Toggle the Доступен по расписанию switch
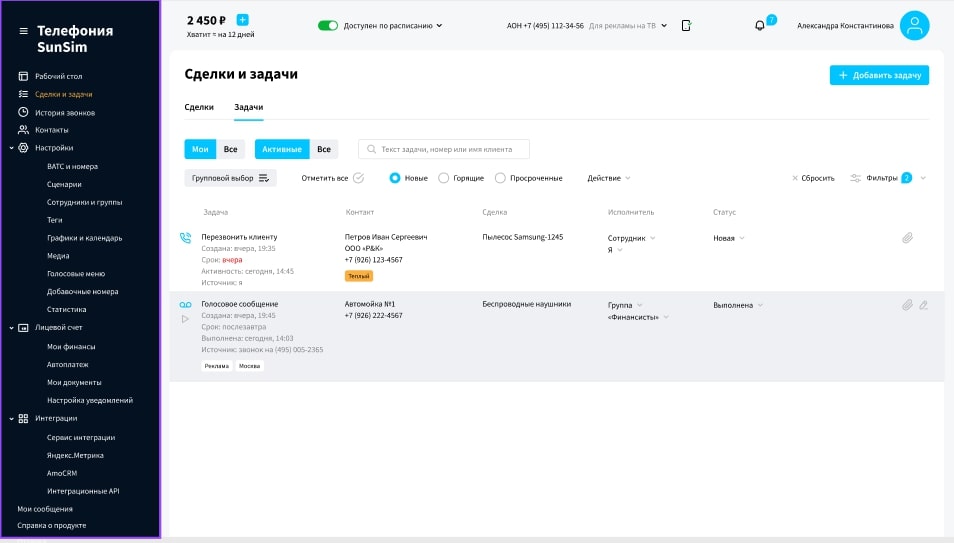 tap(327, 26)
